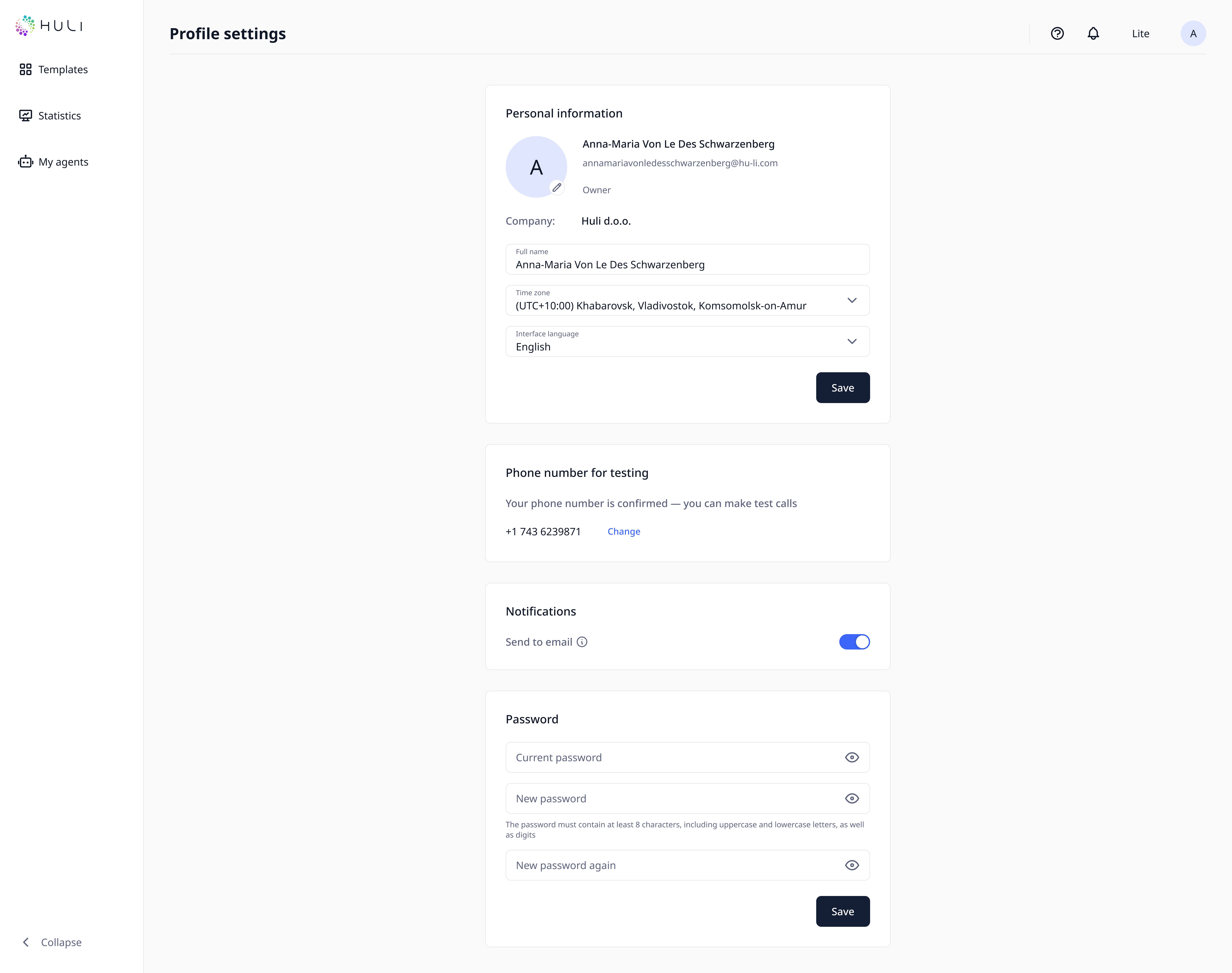This screenshot has height=973, width=1232.
Task: Open the notifications bell icon
Action: coord(1093,34)
